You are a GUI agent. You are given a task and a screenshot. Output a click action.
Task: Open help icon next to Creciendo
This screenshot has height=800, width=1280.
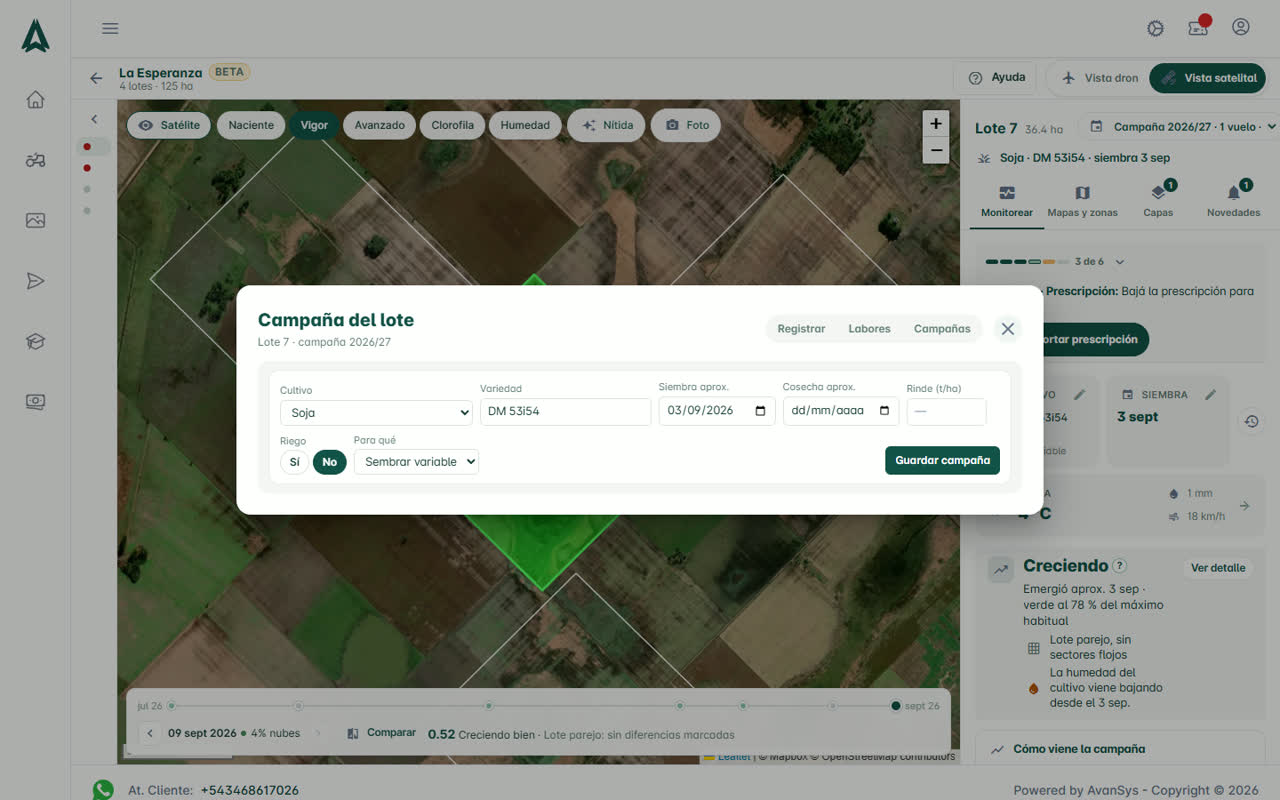(x=1119, y=566)
